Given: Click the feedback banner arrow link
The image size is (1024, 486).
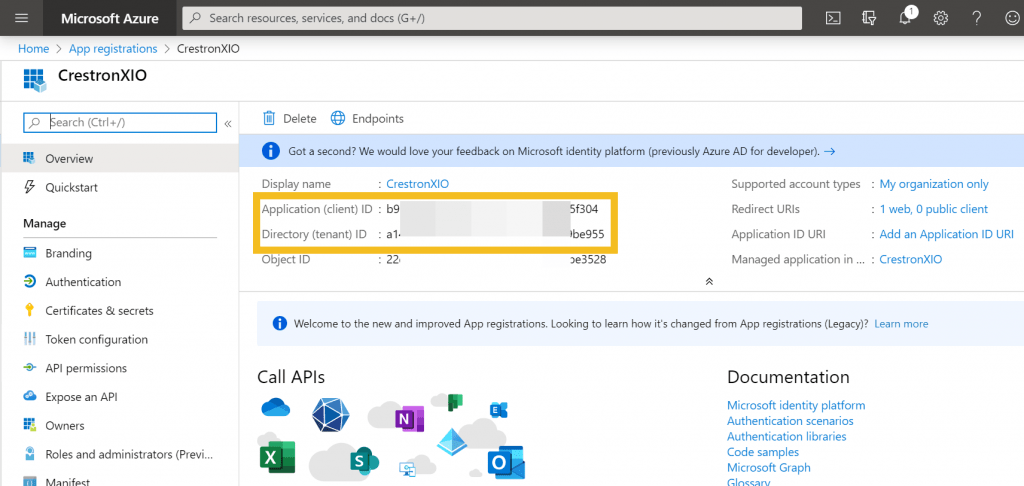Looking at the screenshot, I should coord(829,152).
